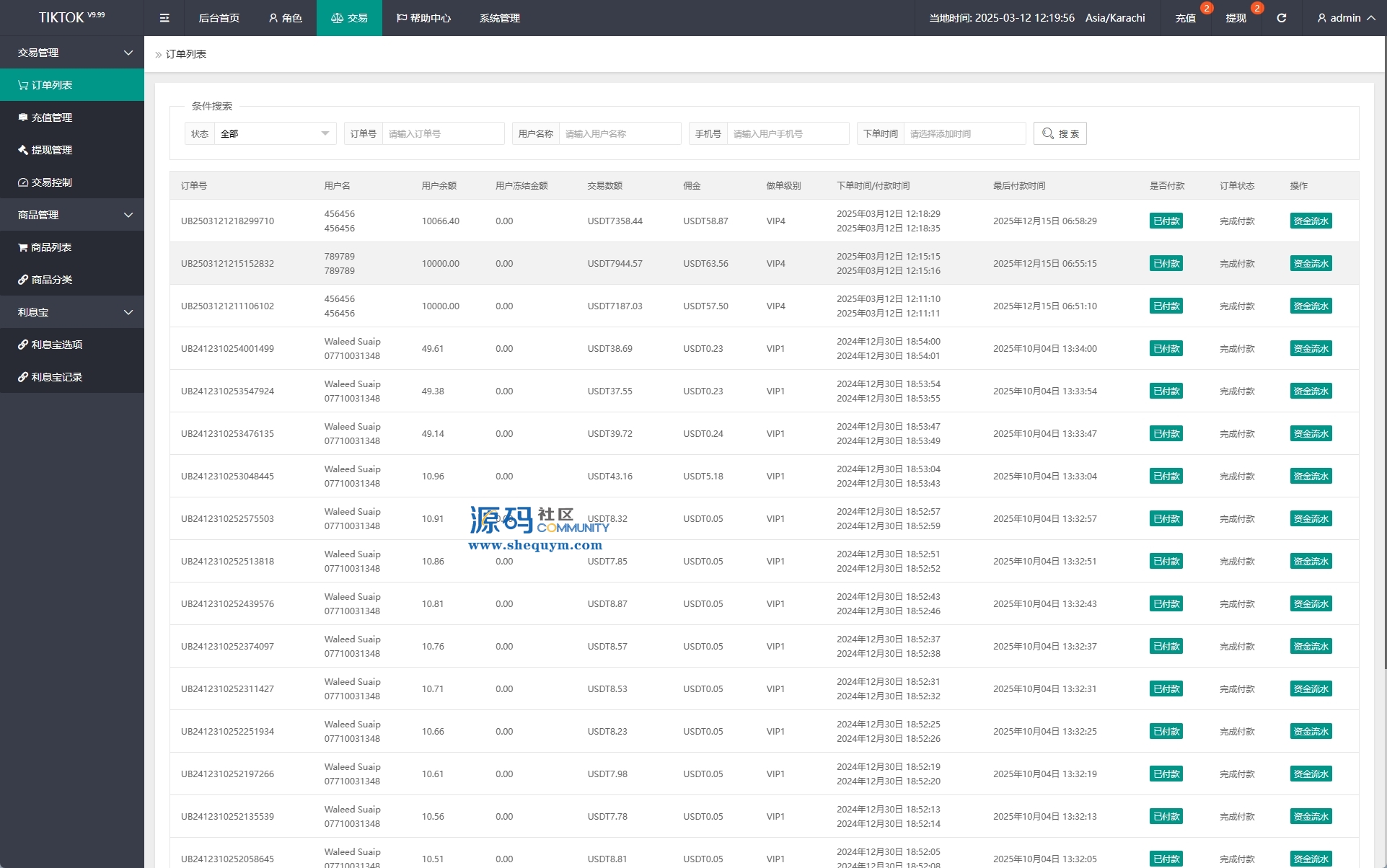Click 资金流水 for order UB2412310253048445
Image resolution: width=1387 pixels, height=868 pixels.
click(x=1311, y=476)
